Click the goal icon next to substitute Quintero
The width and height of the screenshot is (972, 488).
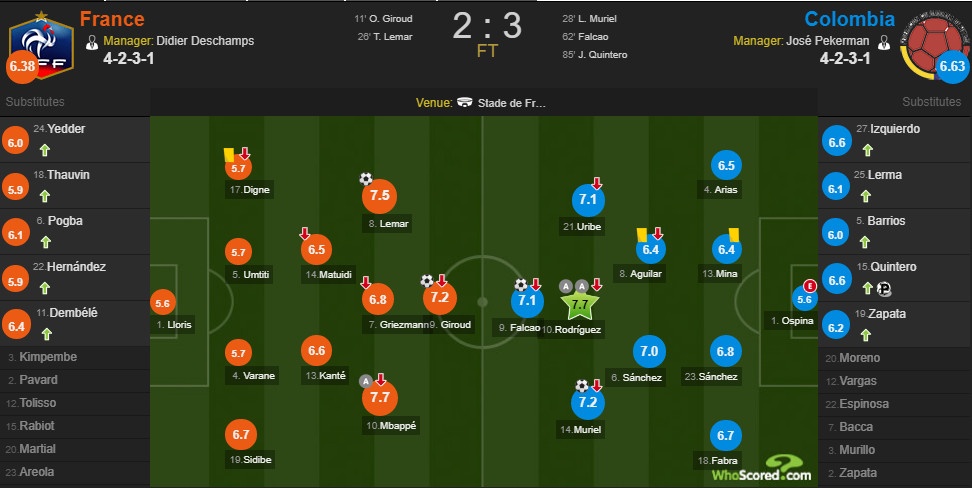[885, 289]
